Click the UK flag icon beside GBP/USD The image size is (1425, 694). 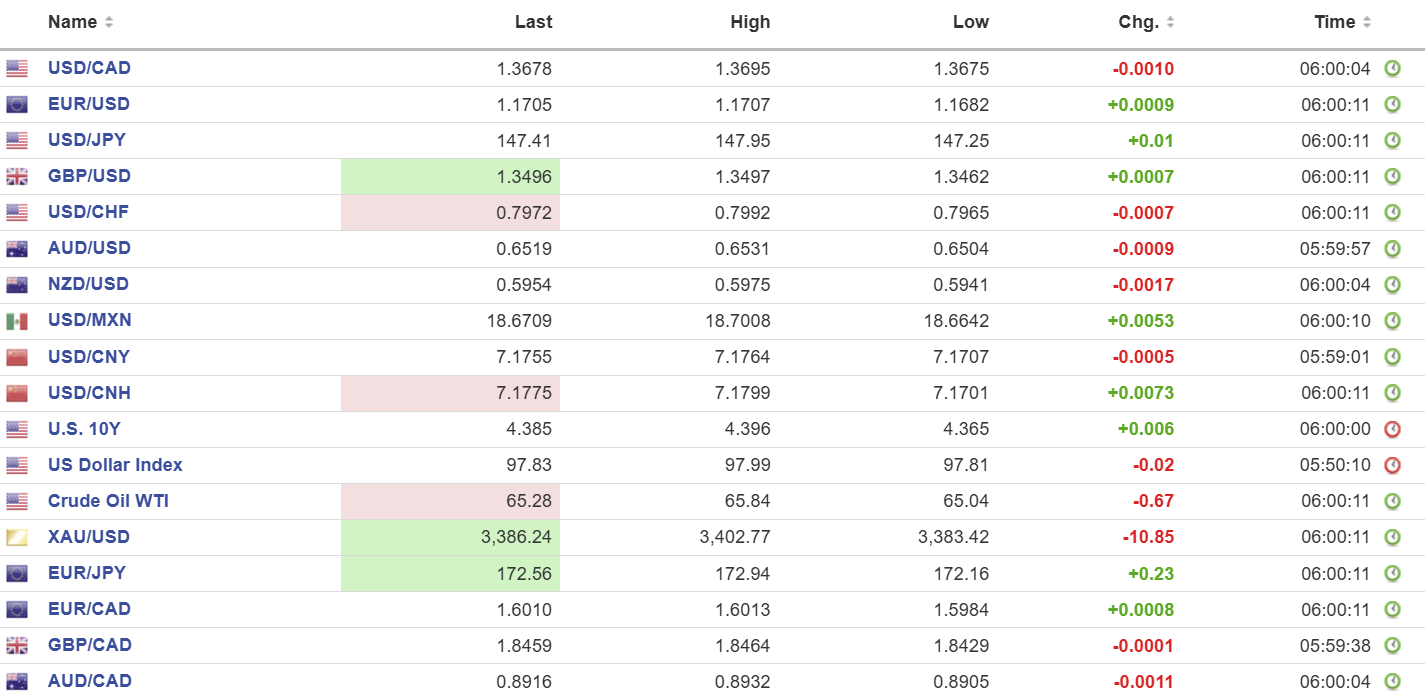[17, 177]
